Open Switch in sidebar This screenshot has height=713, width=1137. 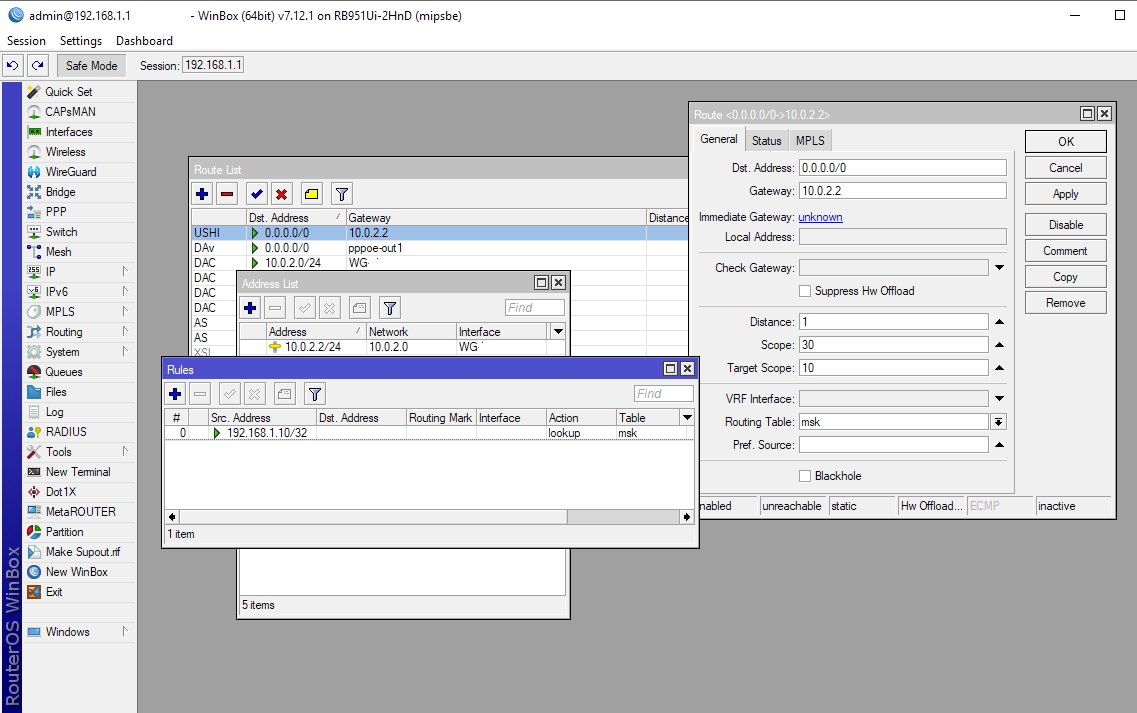point(62,232)
